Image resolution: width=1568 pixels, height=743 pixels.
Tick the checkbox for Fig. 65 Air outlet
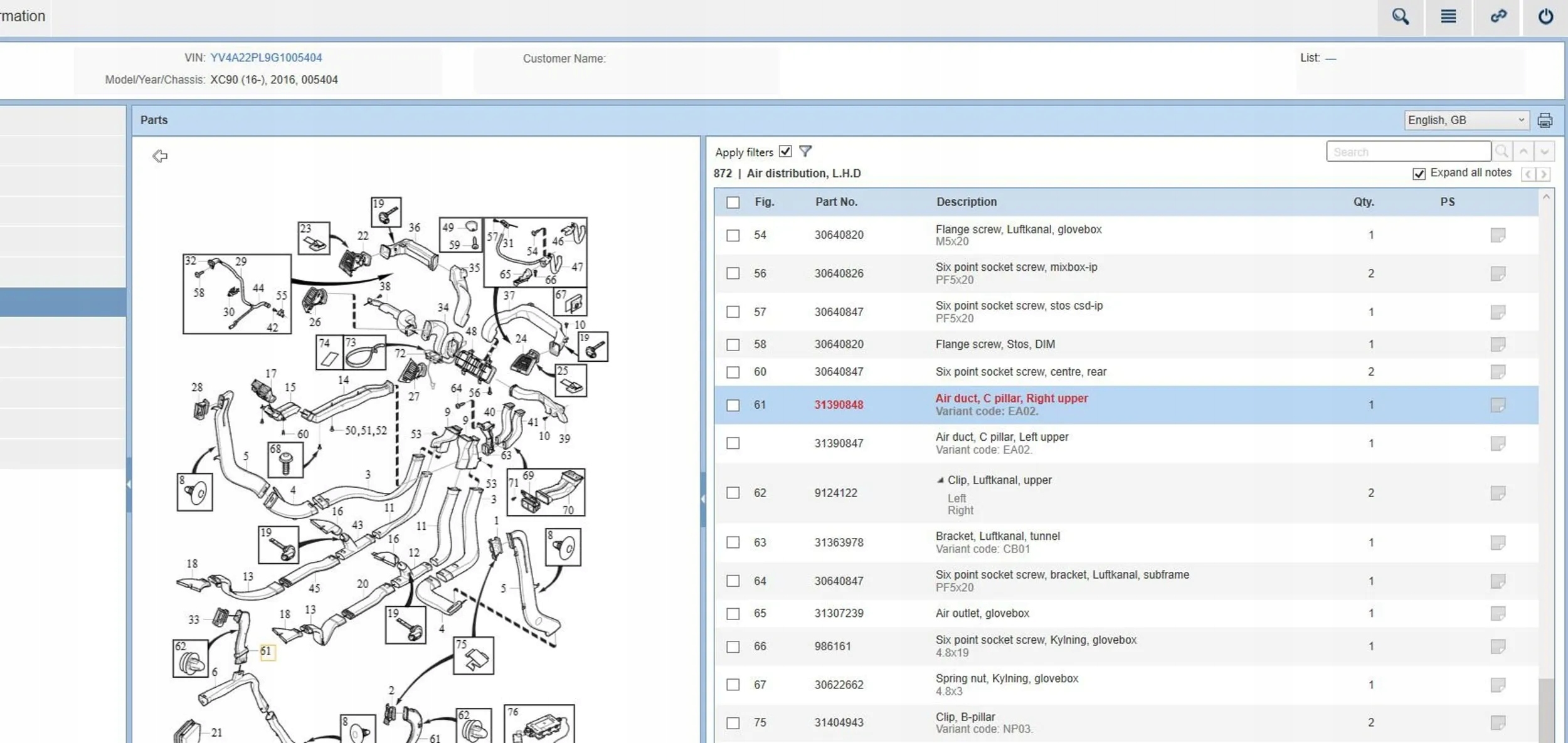(x=733, y=614)
